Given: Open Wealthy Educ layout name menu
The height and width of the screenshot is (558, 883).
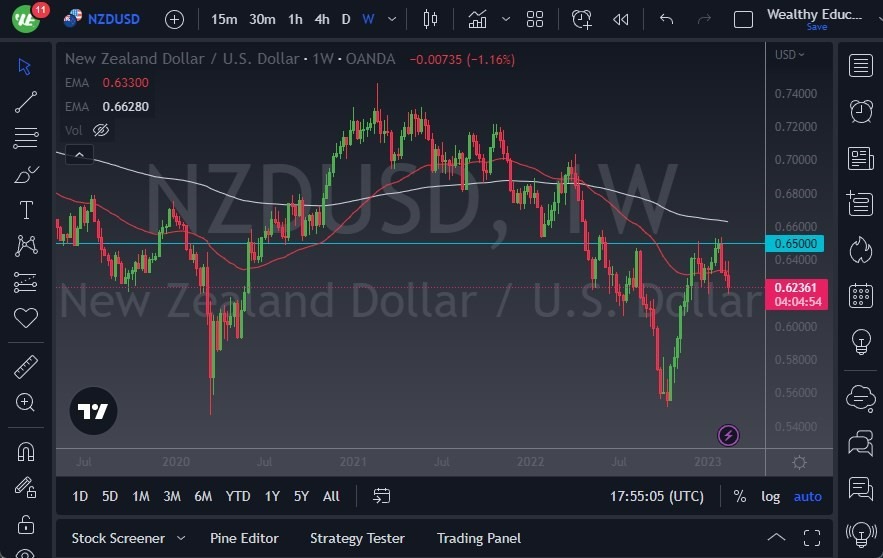Looking at the screenshot, I should (x=814, y=15).
